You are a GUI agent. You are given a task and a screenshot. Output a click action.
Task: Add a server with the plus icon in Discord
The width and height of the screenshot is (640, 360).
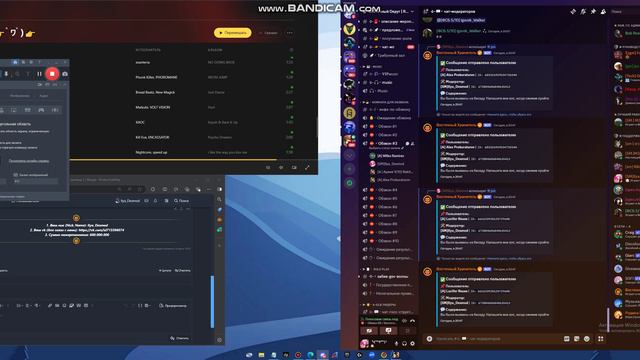point(349,169)
